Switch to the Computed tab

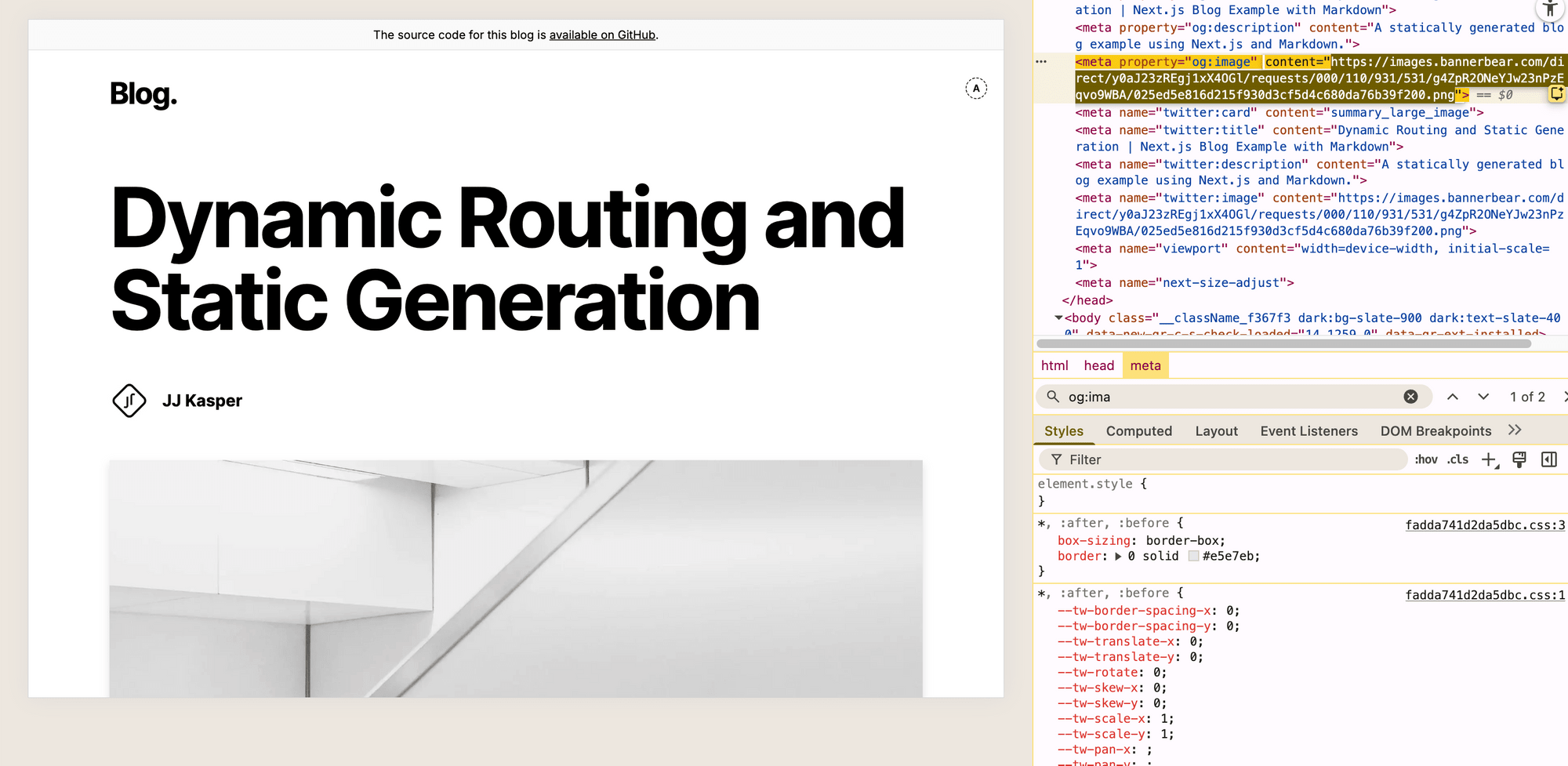pos(1138,430)
